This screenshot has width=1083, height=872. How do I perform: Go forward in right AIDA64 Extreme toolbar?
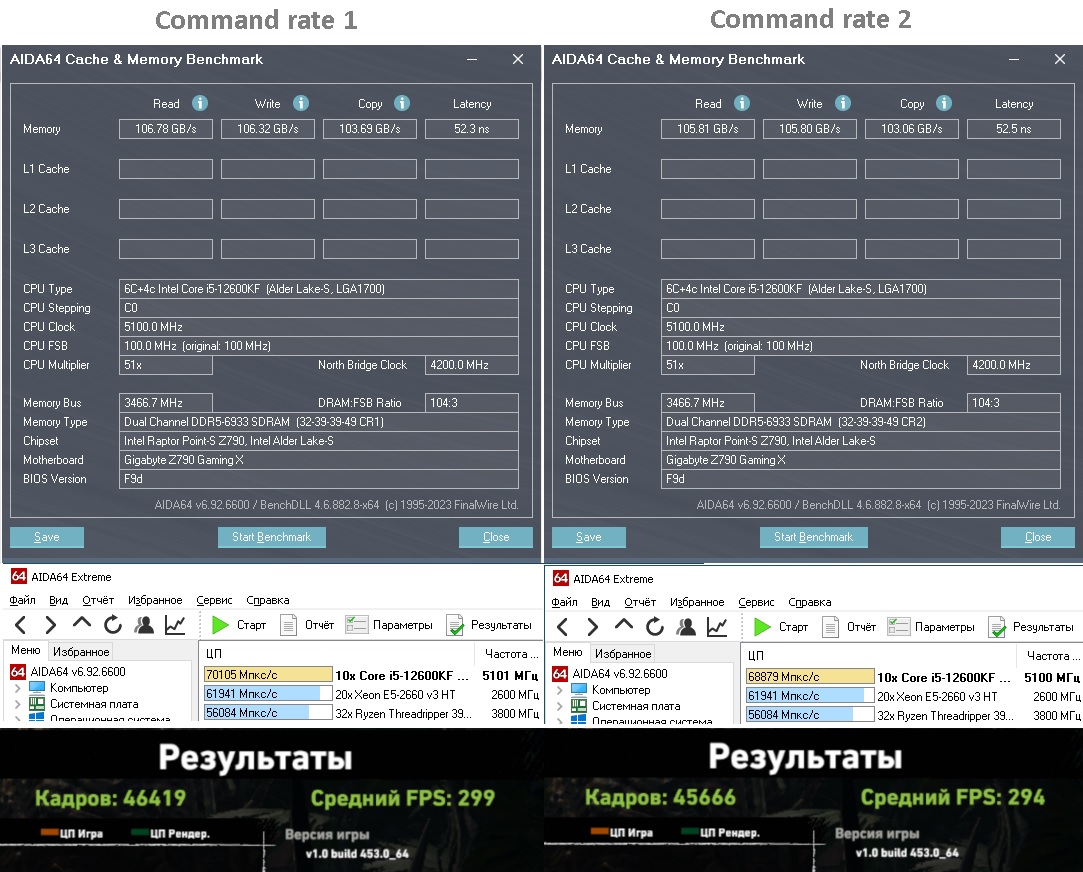point(593,627)
